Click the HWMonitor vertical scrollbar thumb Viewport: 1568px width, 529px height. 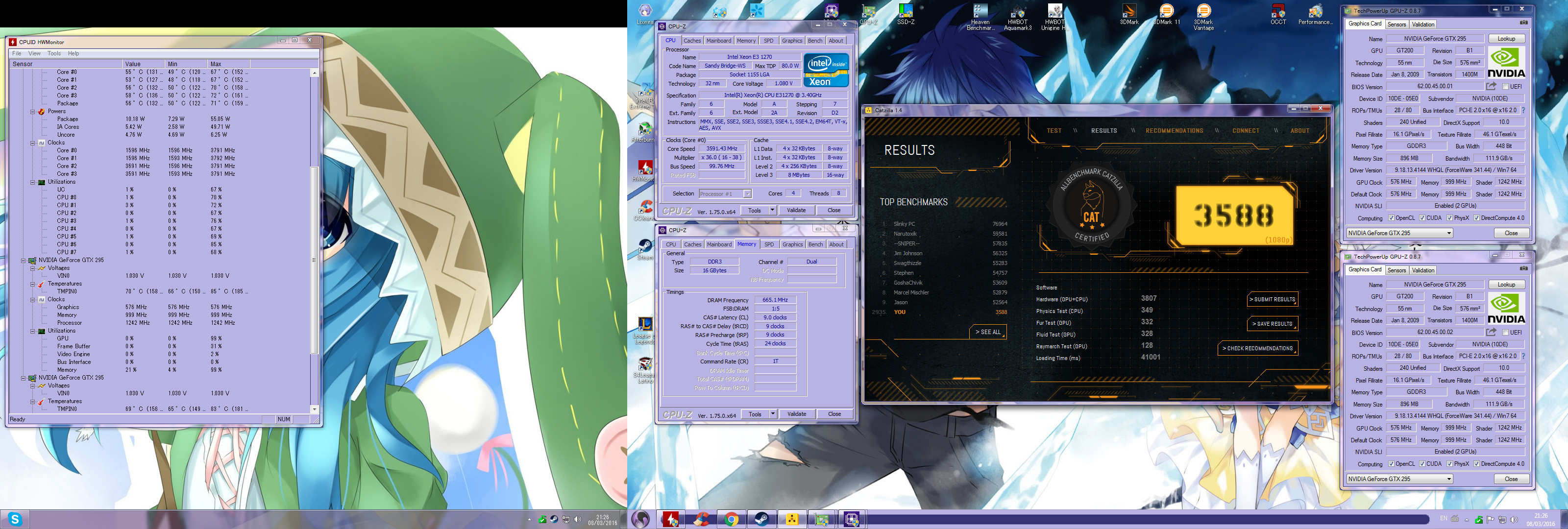coord(314,261)
